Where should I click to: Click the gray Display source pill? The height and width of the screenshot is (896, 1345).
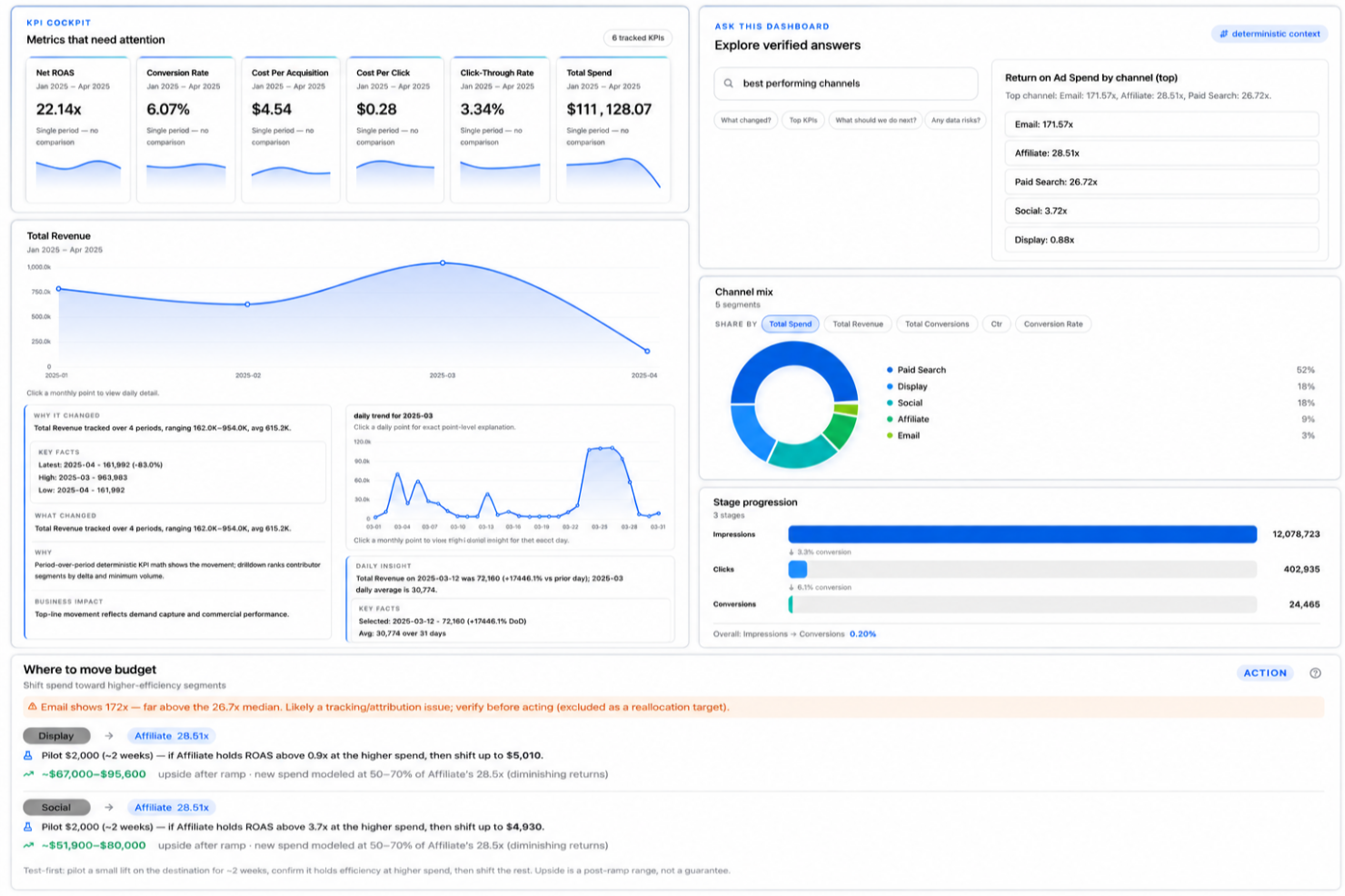(x=56, y=736)
